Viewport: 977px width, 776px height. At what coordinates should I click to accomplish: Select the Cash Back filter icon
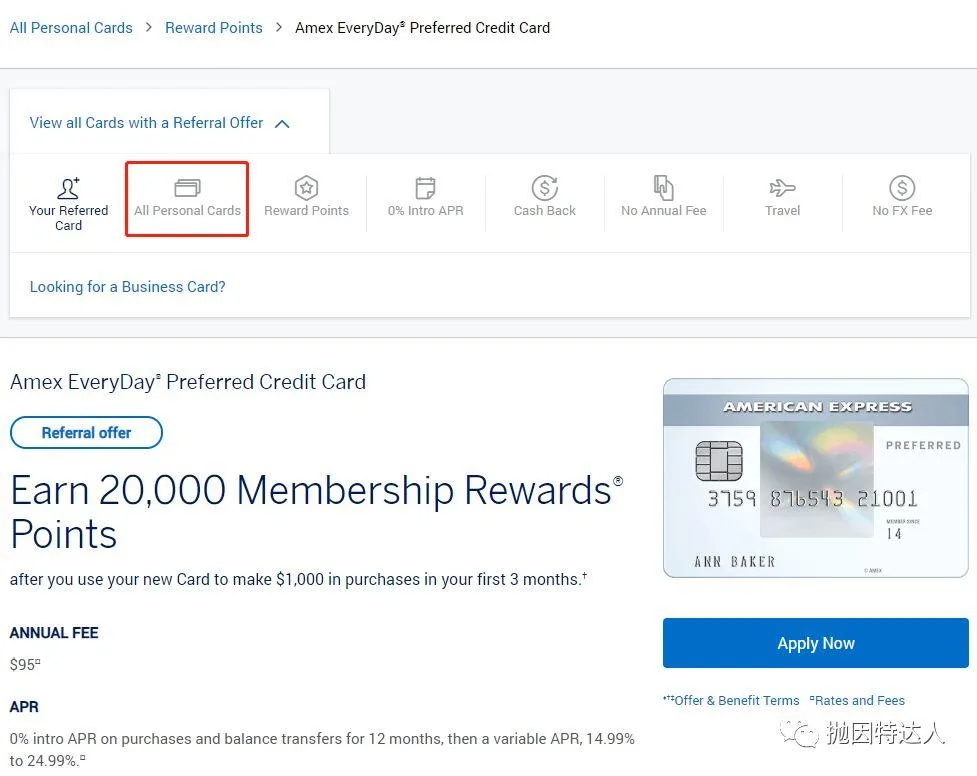544,188
